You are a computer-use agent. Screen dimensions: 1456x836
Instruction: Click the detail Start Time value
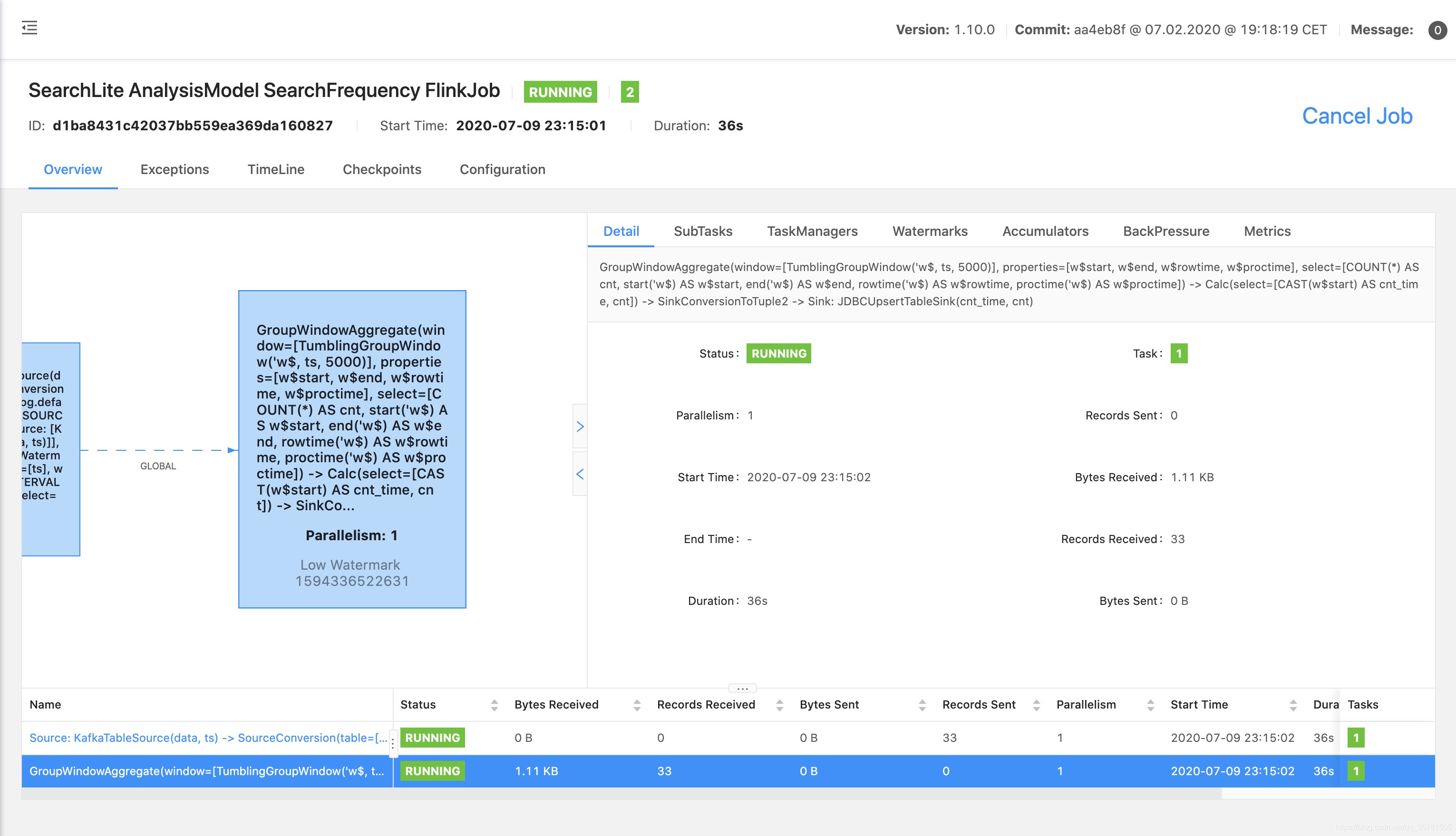click(x=808, y=477)
